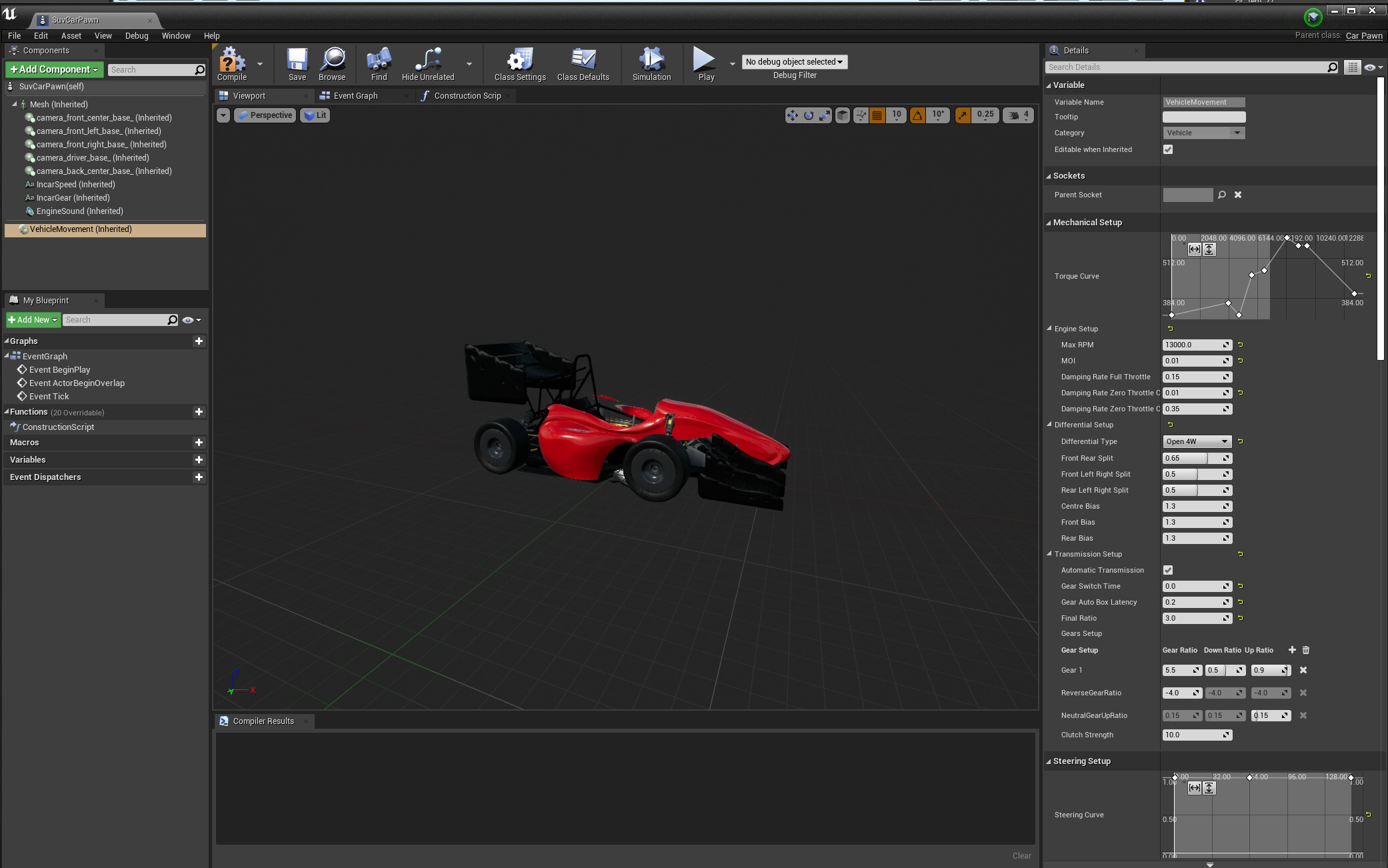Save the blueprint asset

pos(297,64)
